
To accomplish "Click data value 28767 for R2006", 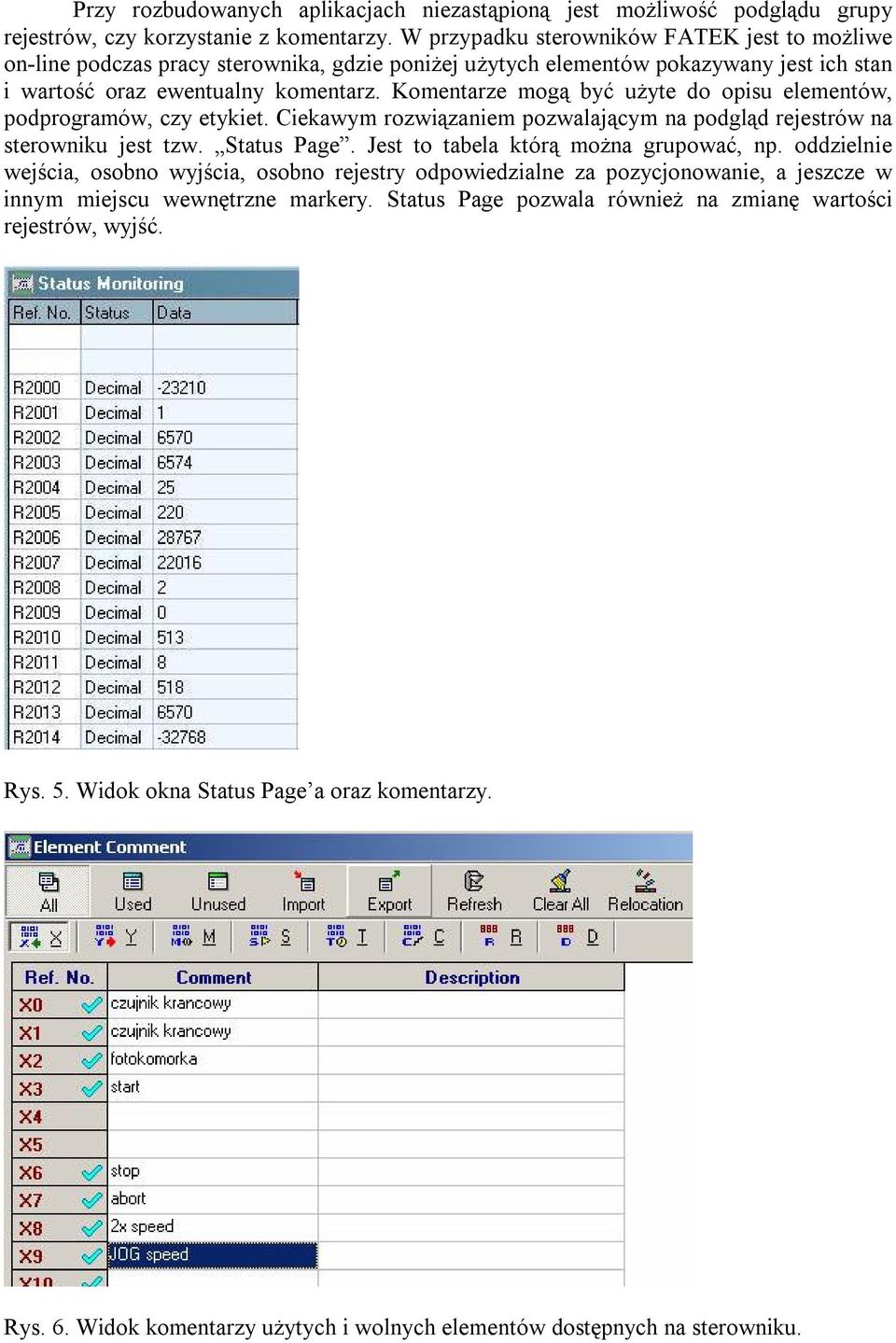I will point(179,538).
